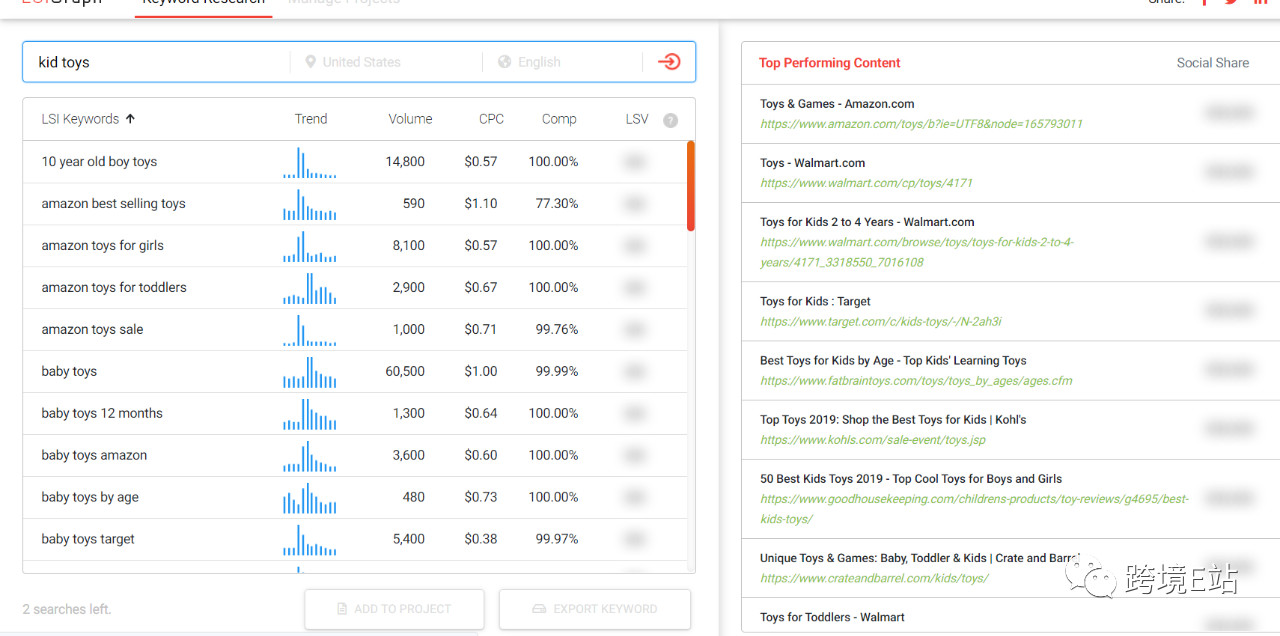
Task: Click the Top Performing Content heading
Action: (830, 63)
